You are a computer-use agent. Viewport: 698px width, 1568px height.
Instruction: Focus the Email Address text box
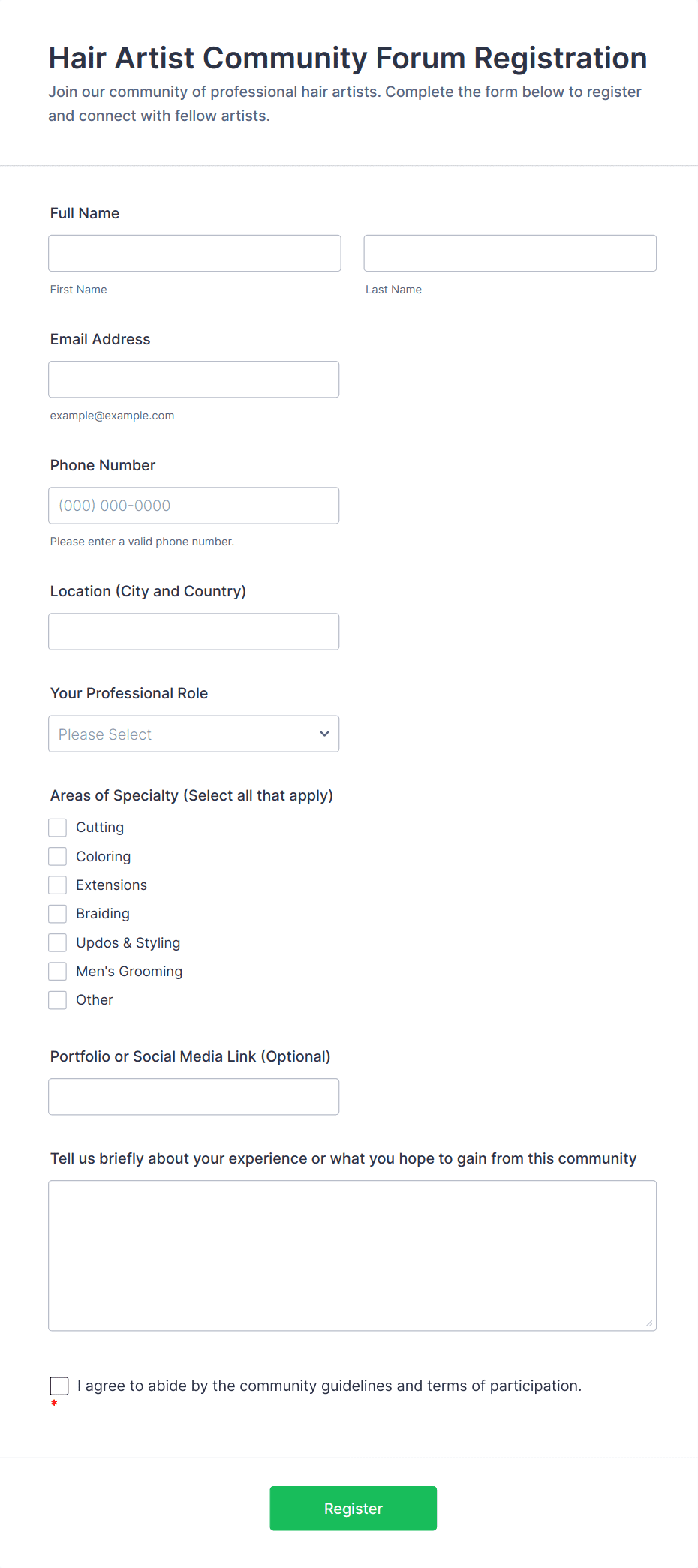click(194, 380)
